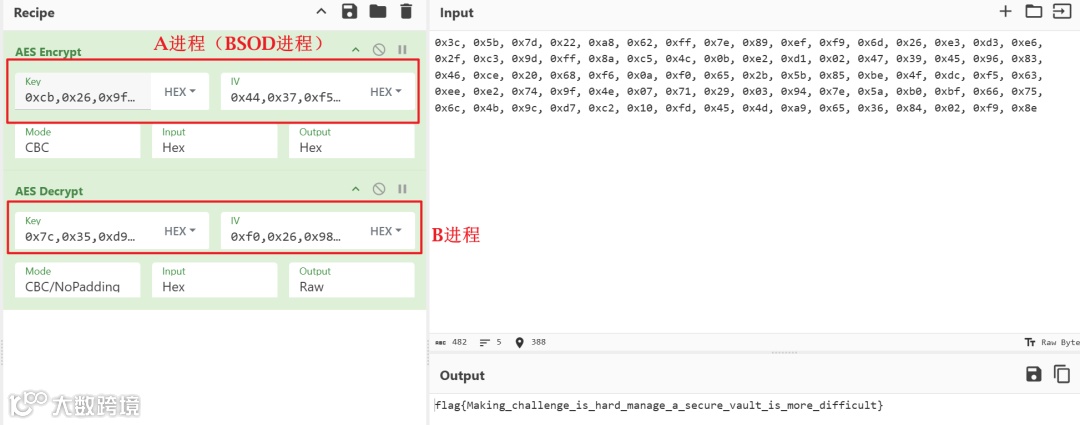Set a breakpoint on AES Decrypt
Image resolution: width=1080 pixels, height=425 pixels.
pyautogui.click(x=402, y=189)
